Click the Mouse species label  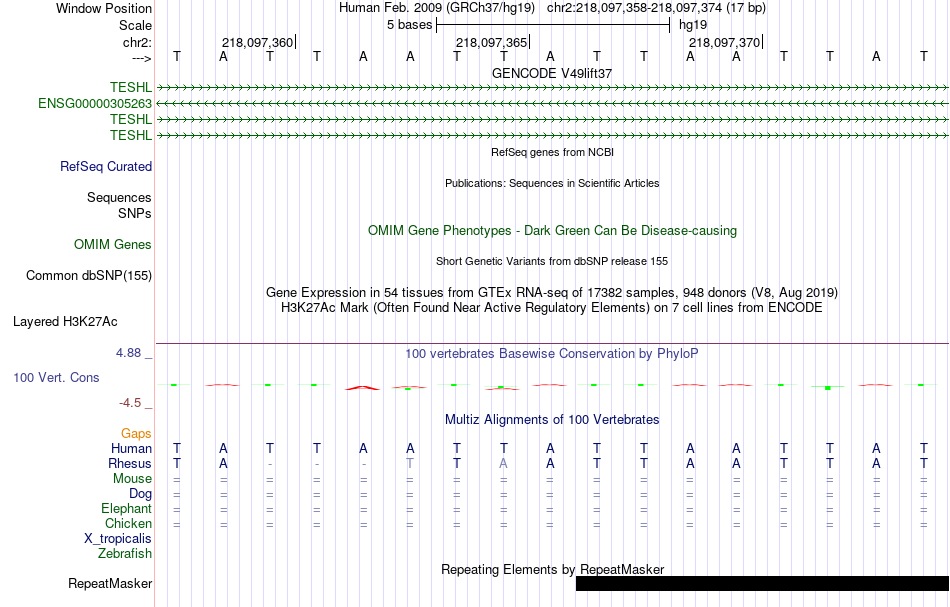point(132,479)
